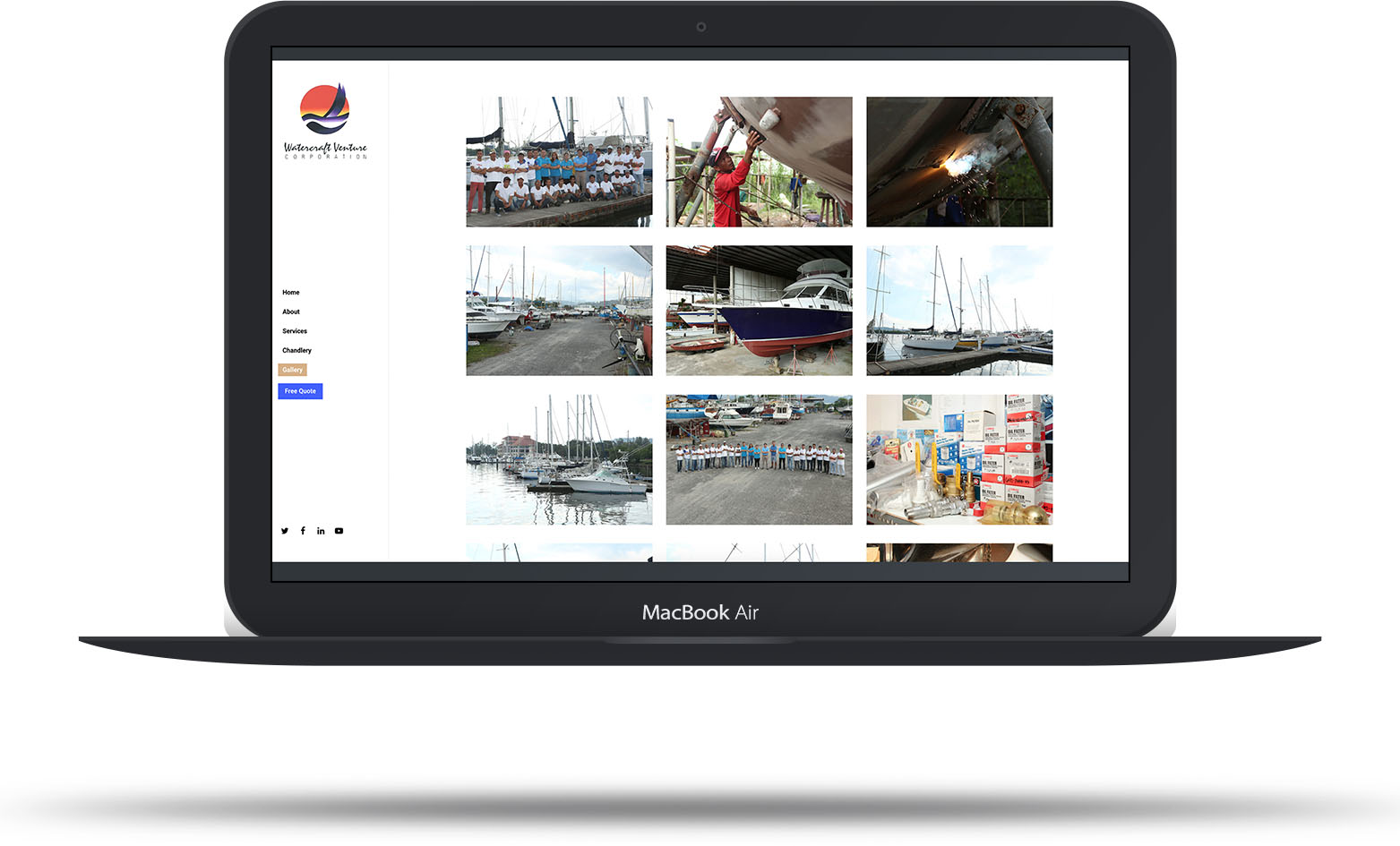Screen dimensions: 1400x846
Task: Open the About menu item
Action: 291,312
